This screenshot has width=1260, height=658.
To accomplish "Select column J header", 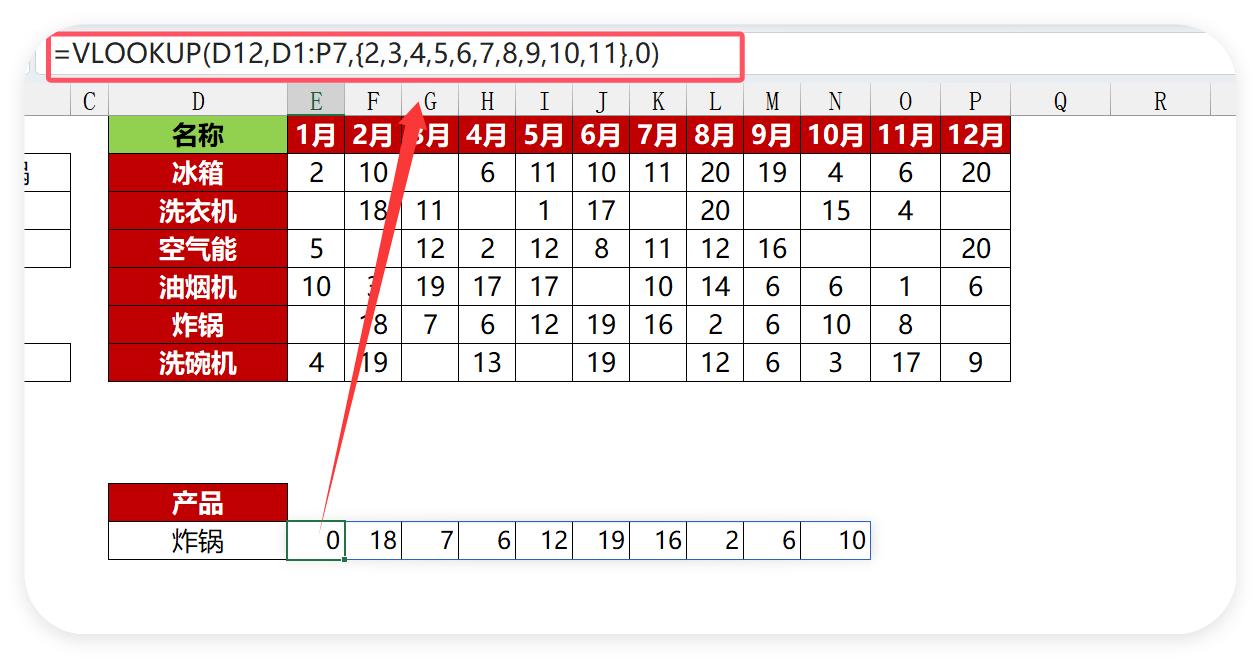I will pos(601,100).
